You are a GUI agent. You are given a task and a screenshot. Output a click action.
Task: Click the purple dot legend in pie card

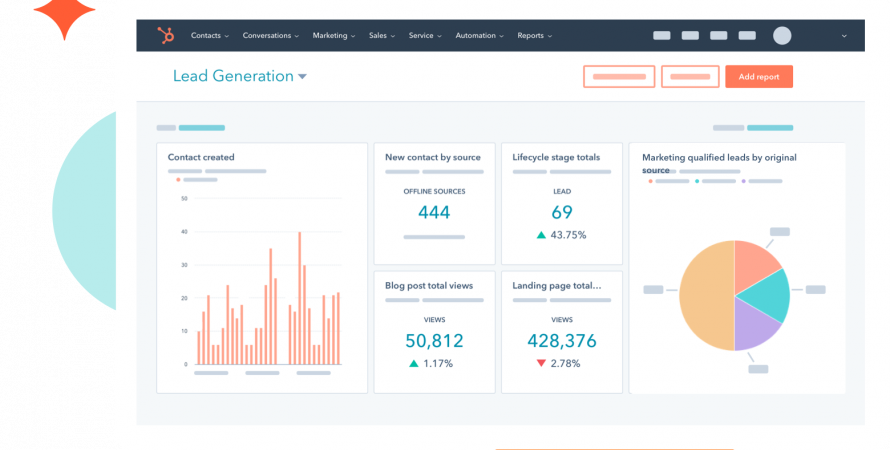point(744,181)
